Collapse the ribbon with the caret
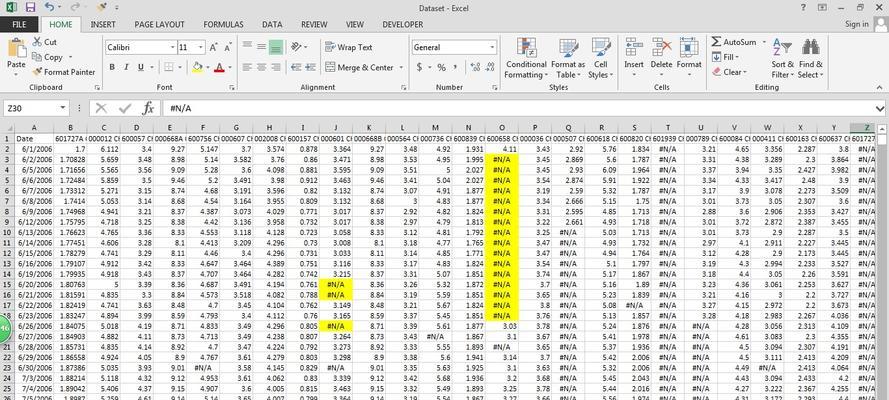 click(879, 88)
